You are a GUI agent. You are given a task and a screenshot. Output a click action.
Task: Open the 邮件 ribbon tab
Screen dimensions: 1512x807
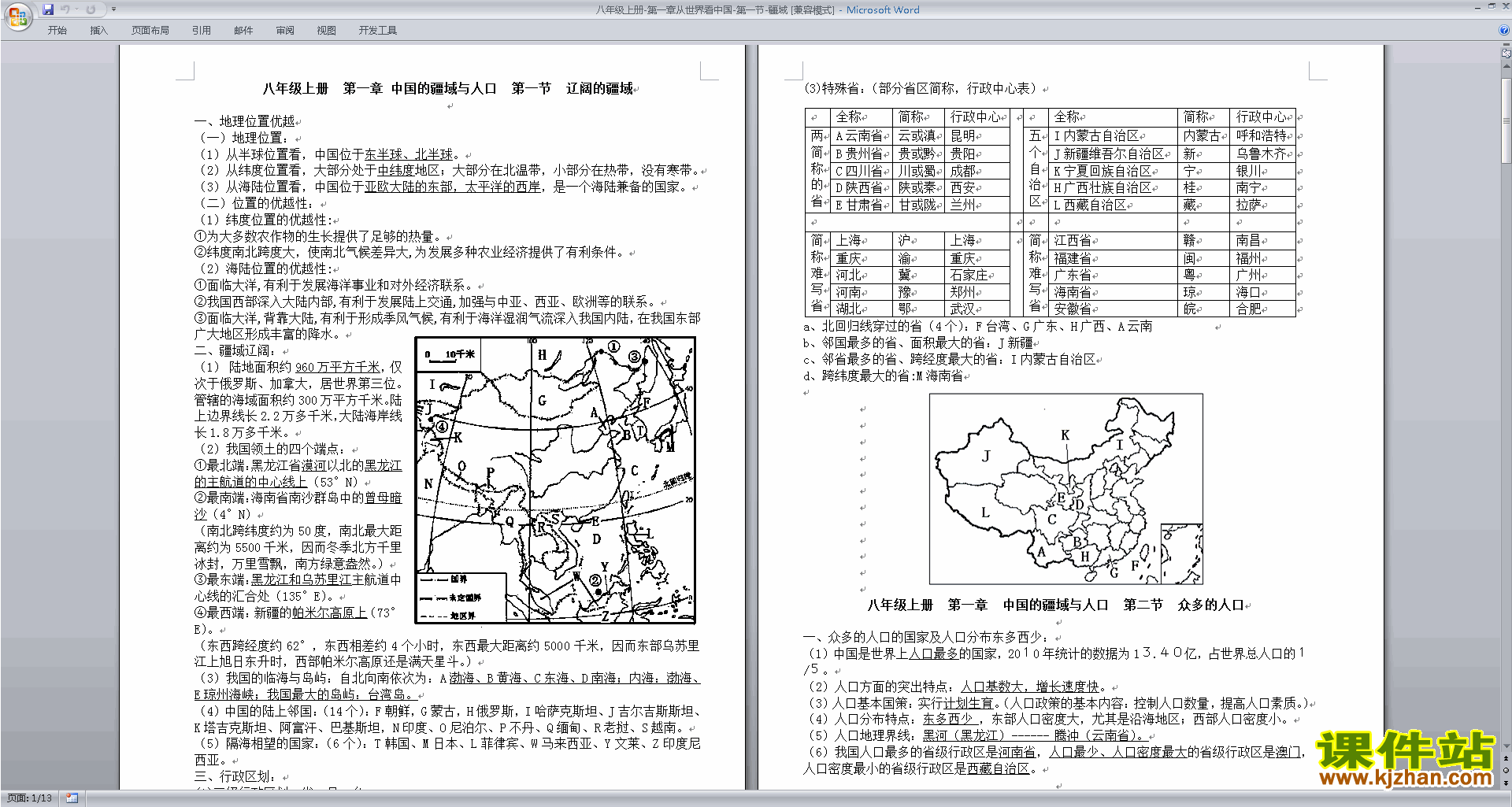[x=243, y=31]
